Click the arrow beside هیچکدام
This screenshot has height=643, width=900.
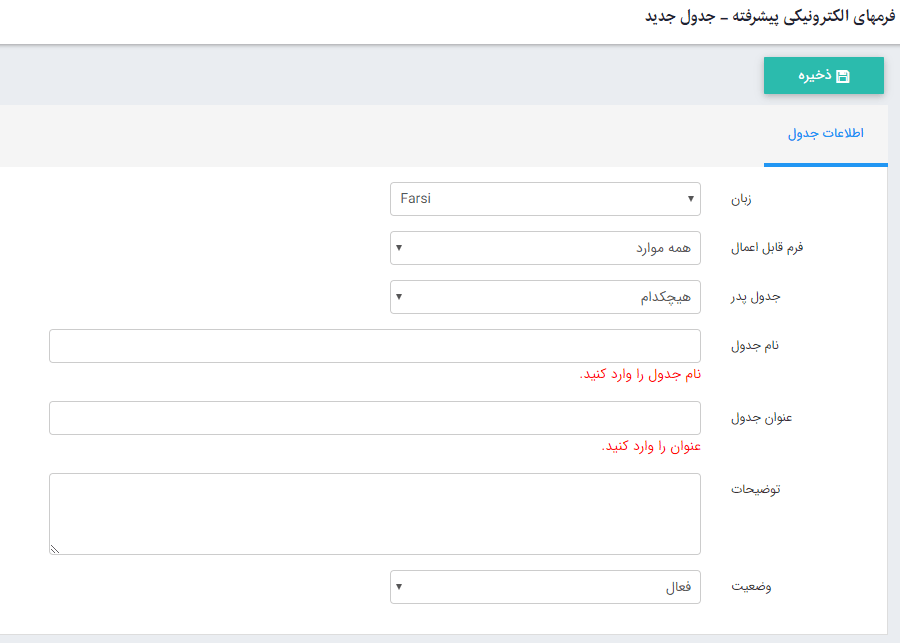pos(400,297)
